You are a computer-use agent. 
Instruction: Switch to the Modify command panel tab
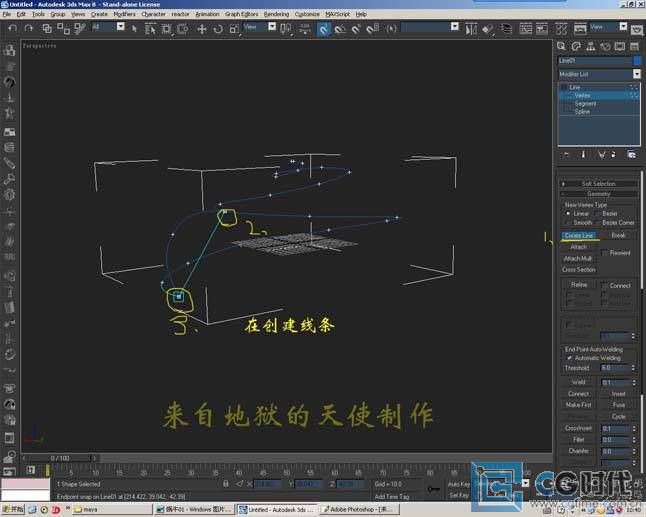(x=576, y=46)
